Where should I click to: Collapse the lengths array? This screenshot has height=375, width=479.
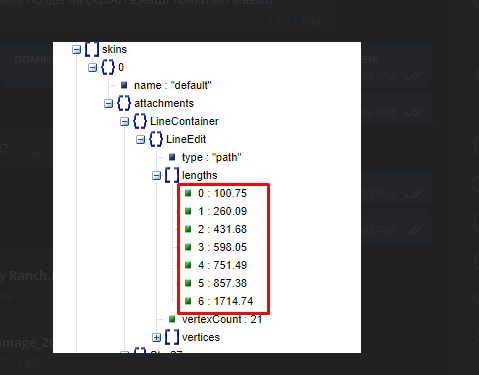(156, 176)
